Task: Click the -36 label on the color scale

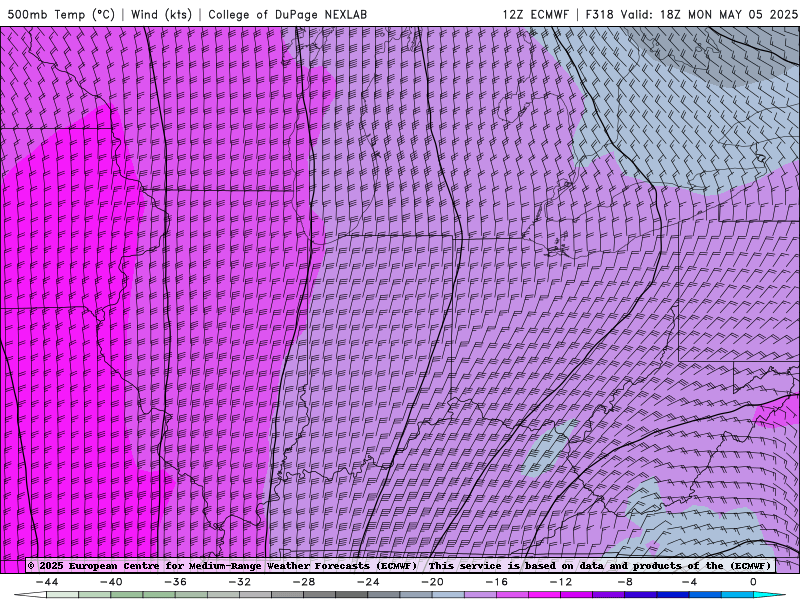Action: tap(176, 582)
